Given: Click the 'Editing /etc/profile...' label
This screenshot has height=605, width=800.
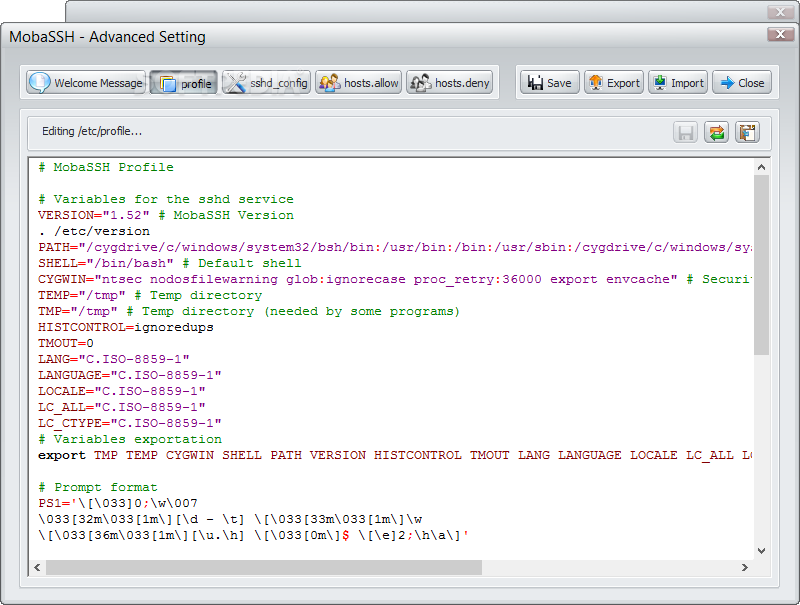Looking at the screenshot, I should pyautogui.click(x=92, y=132).
